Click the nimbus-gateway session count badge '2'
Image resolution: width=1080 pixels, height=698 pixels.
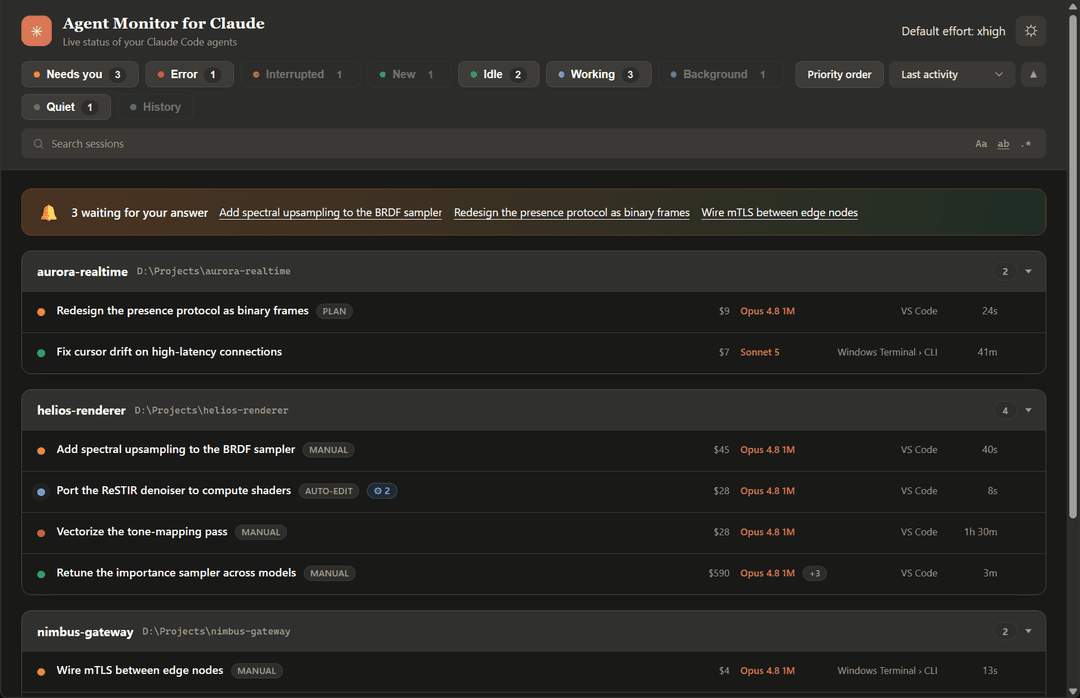1005,632
